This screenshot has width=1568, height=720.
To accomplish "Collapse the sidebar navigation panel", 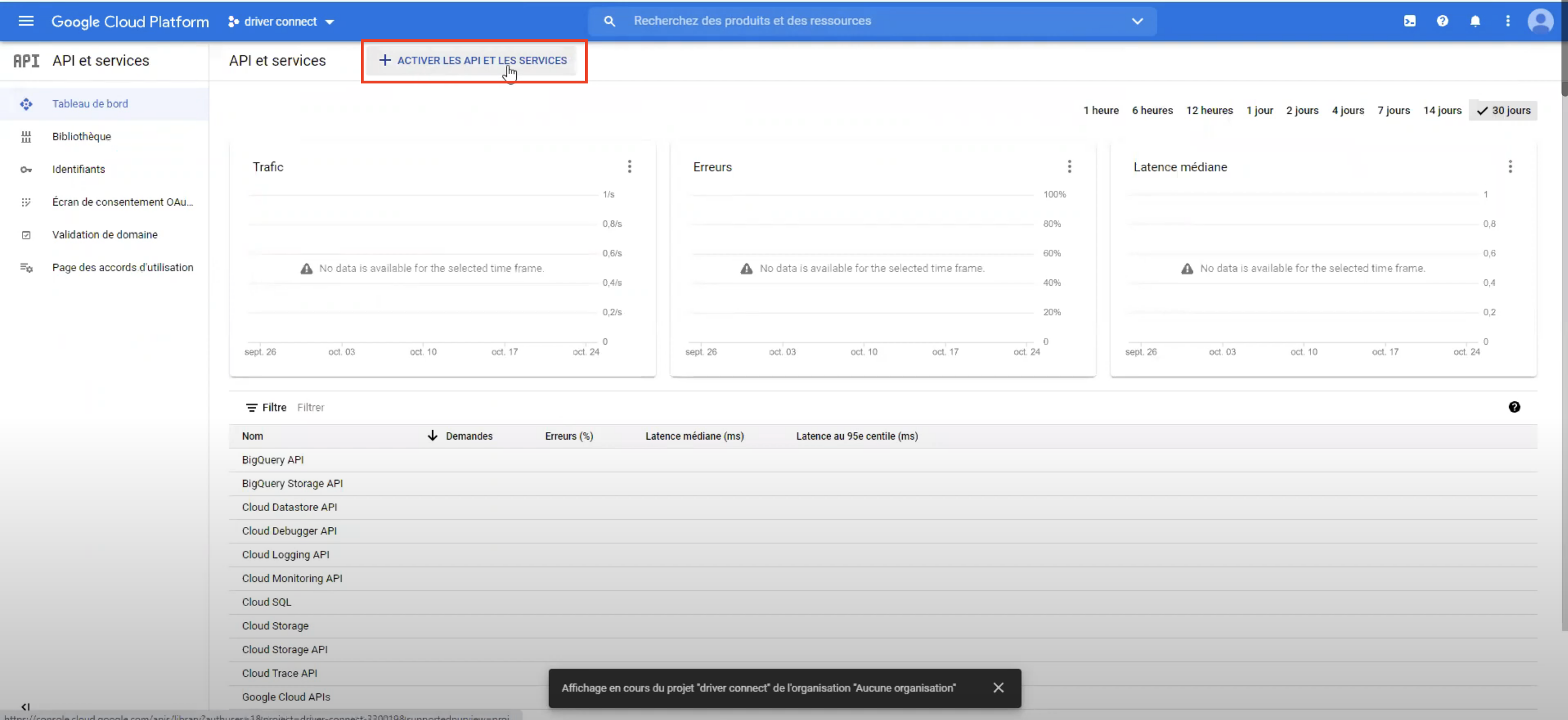I will point(26,706).
